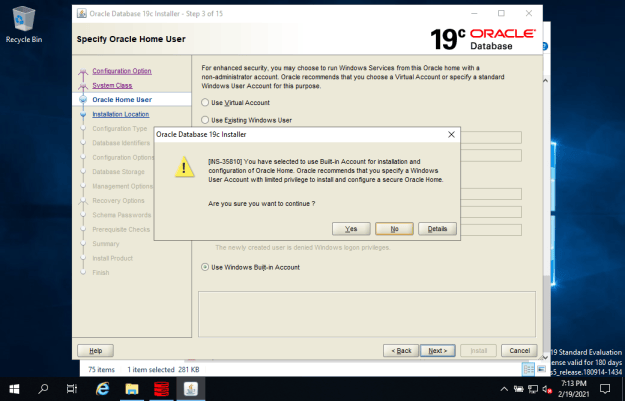Select the Use Virtual Account option

tap(236, 102)
